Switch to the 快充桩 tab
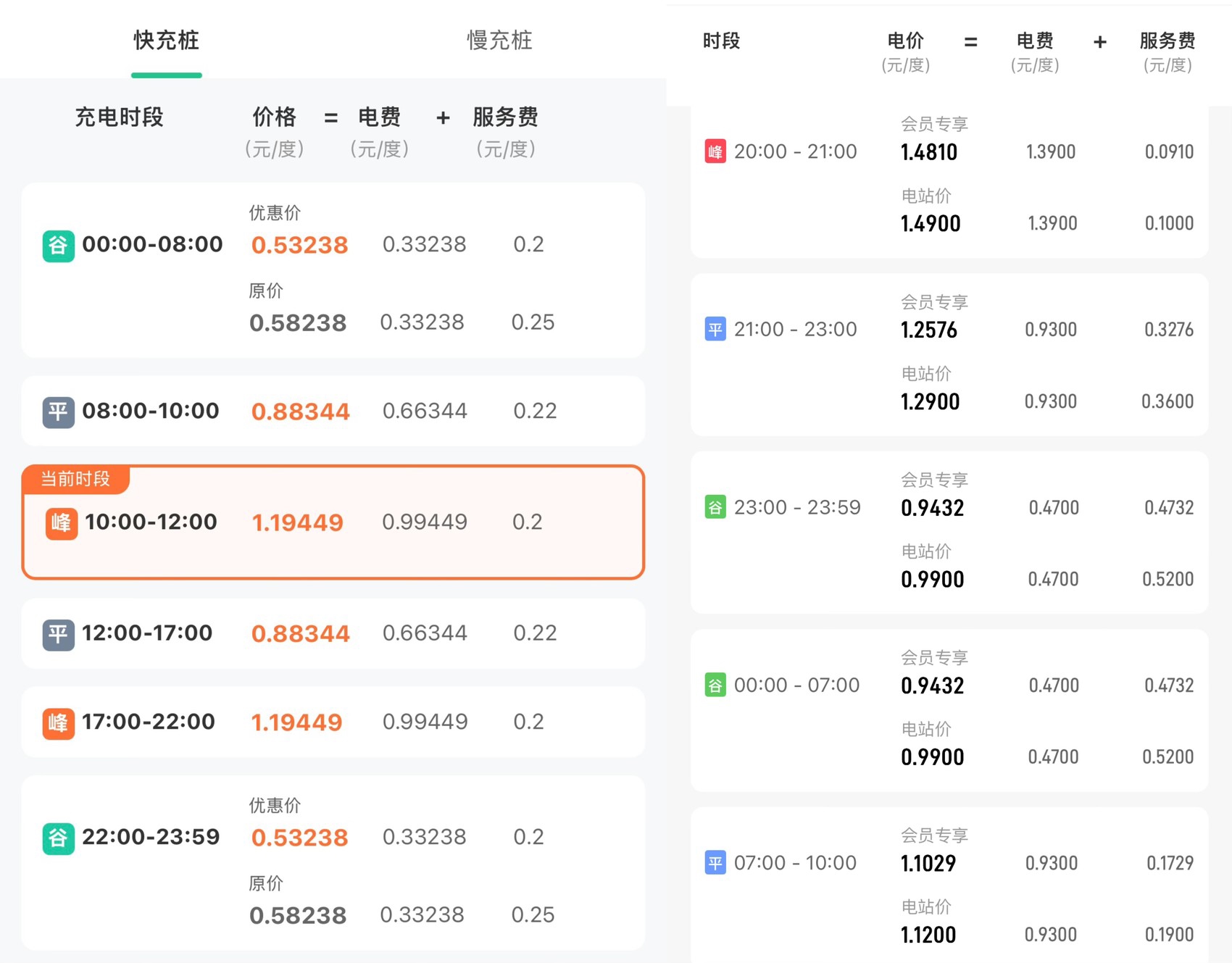Image resolution: width=1232 pixels, height=963 pixels. tap(166, 41)
